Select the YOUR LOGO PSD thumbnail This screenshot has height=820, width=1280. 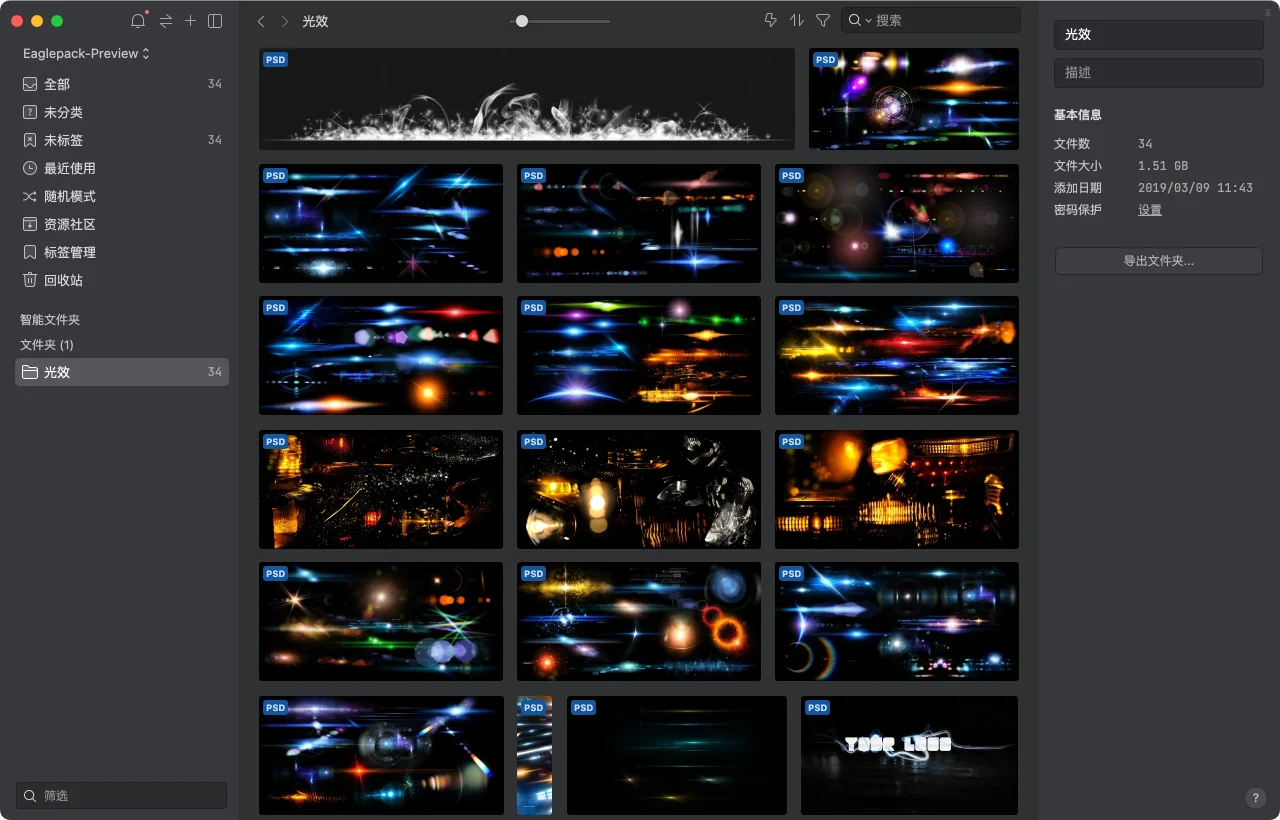point(909,755)
